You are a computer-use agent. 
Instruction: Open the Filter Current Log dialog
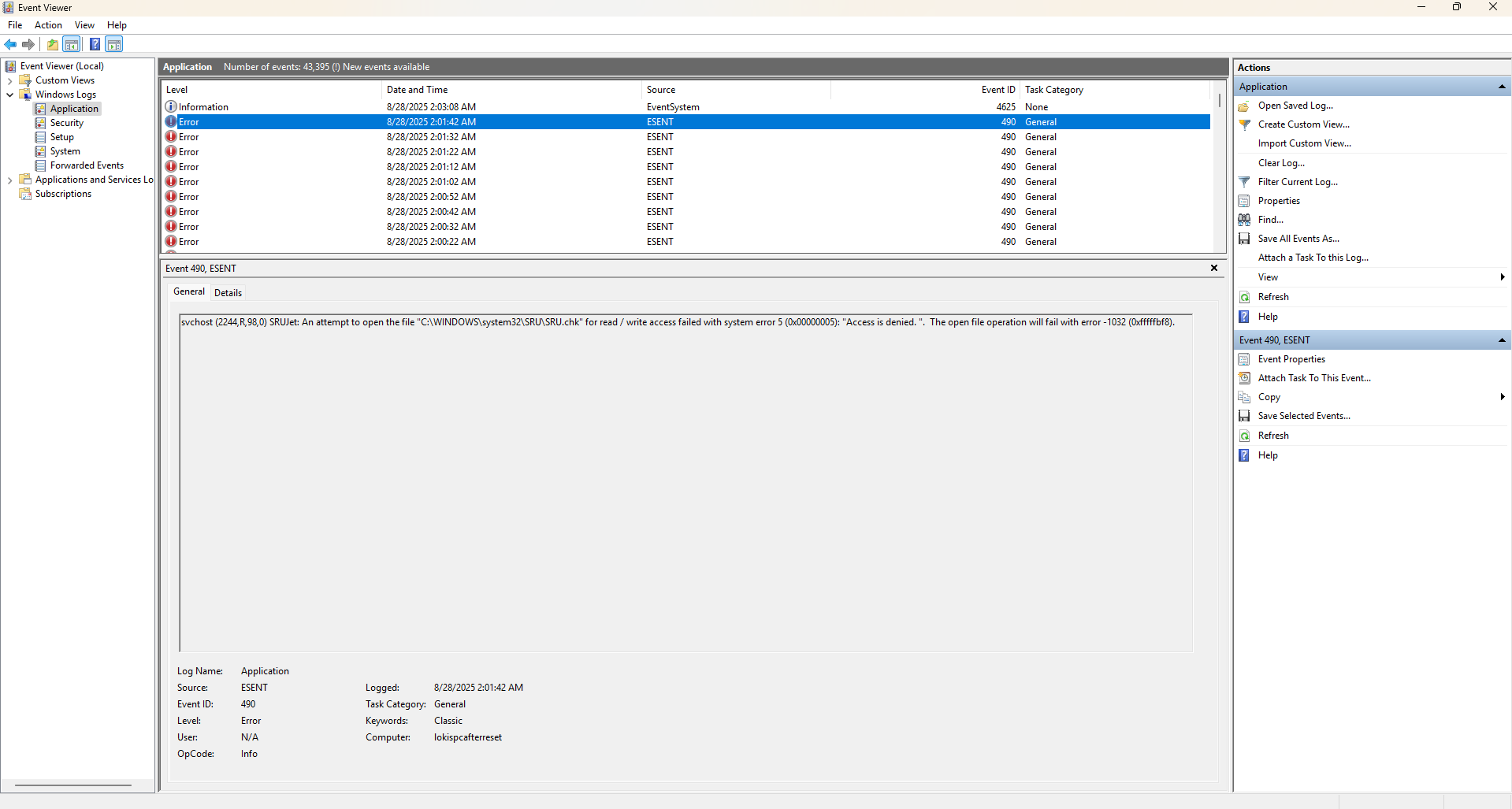(x=1297, y=181)
